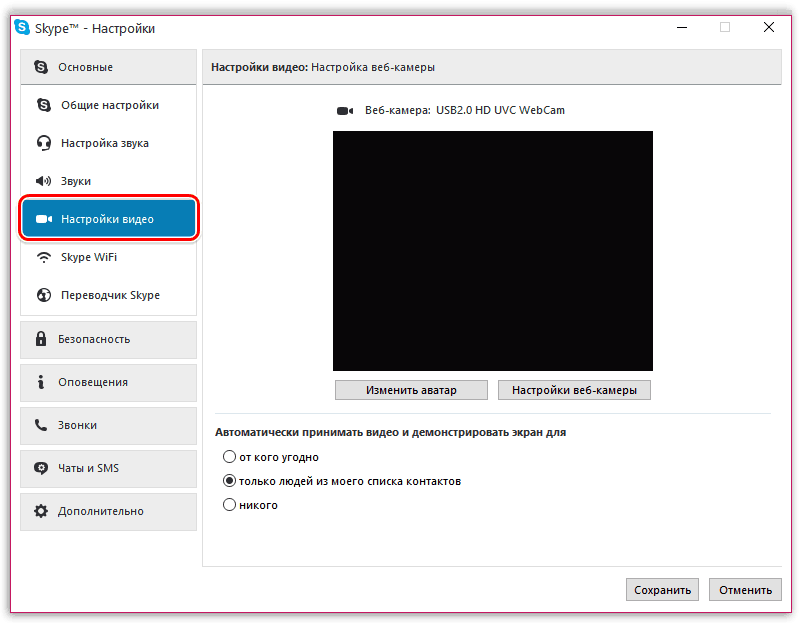Viewport: 802px width, 623px height.
Task: Open the Основные settings section
Action: 108,67
